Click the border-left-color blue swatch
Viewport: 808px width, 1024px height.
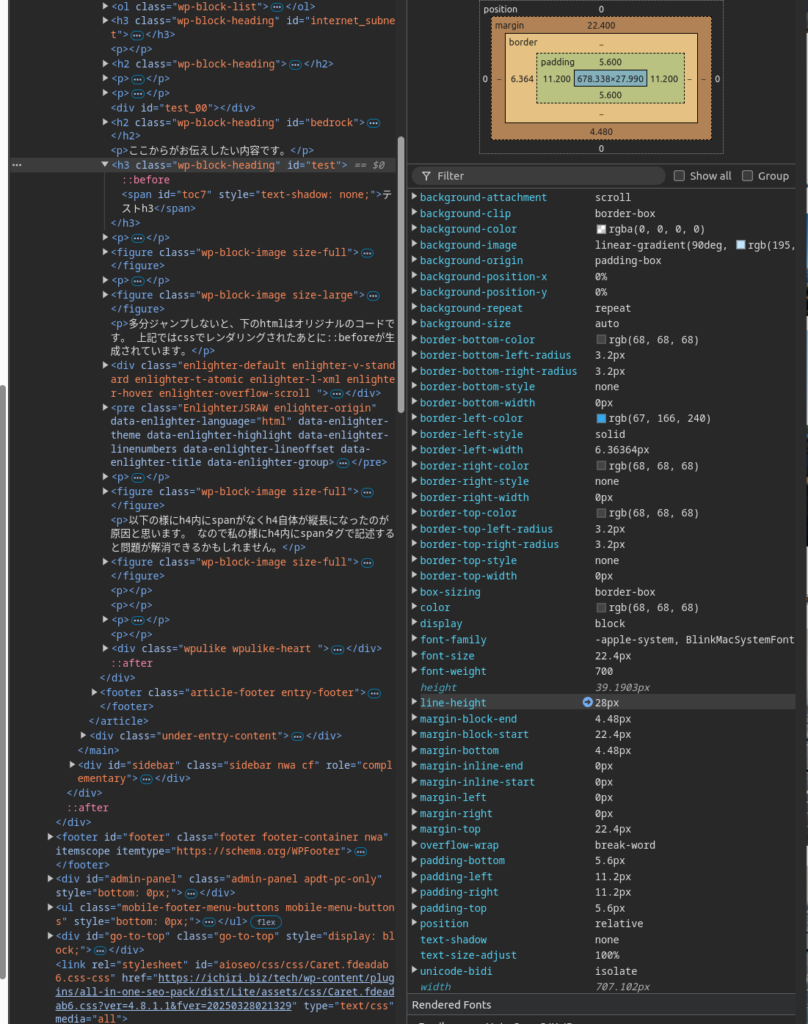pyautogui.click(x=601, y=419)
